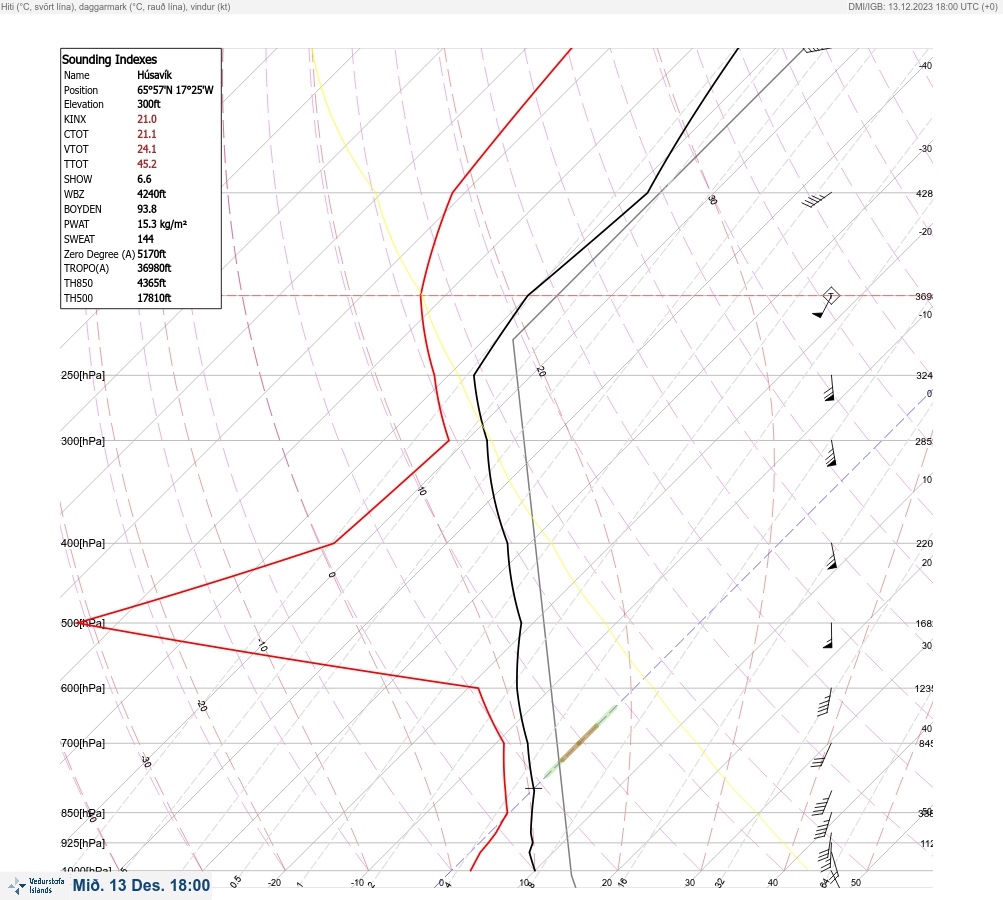Screen dimensions: 1003x900
Task: Click the cross marker on the temperature line
Action: pos(533,788)
